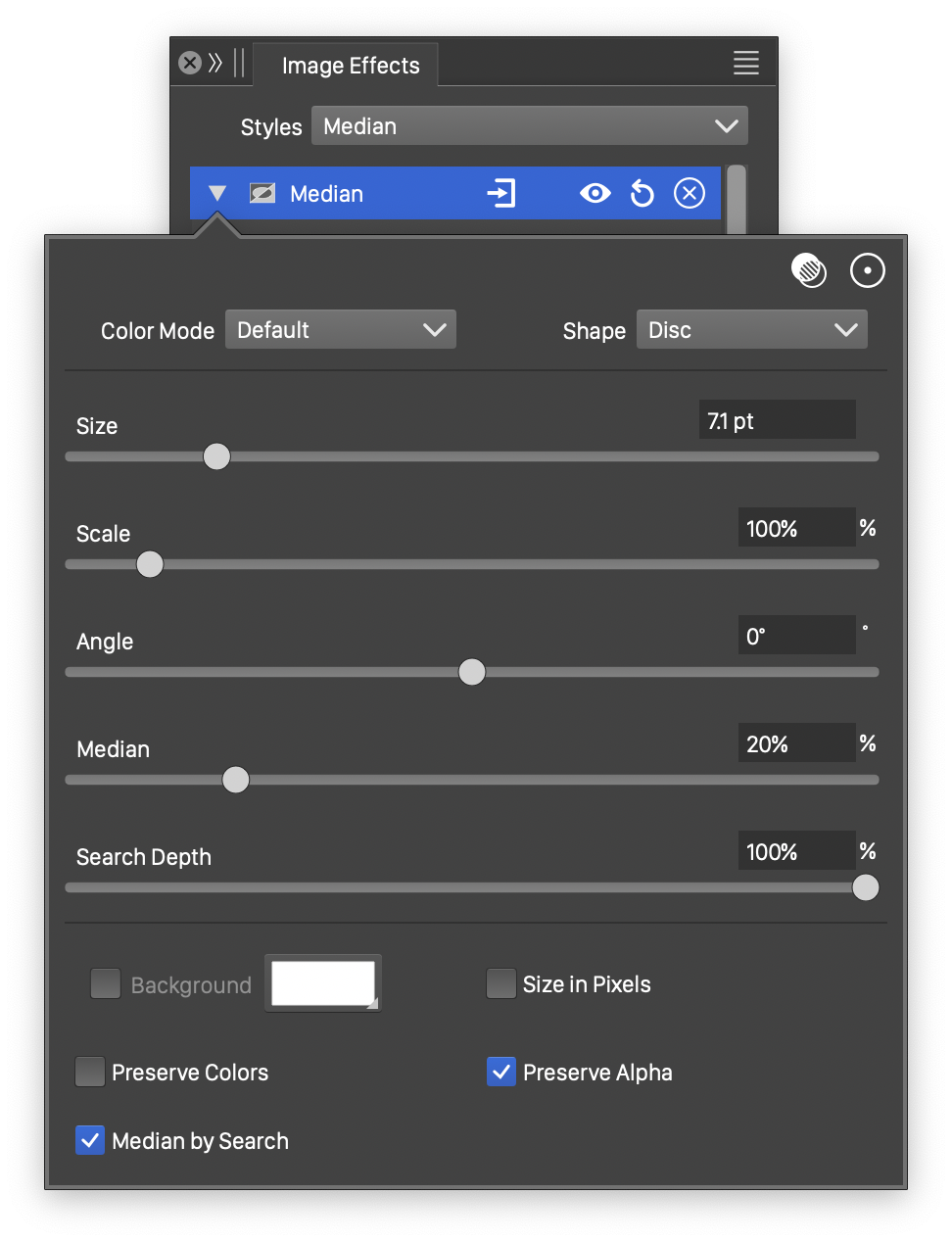The image size is (952, 1242).
Task: Disable Median by Search checkbox
Action: click(90, 1141)
